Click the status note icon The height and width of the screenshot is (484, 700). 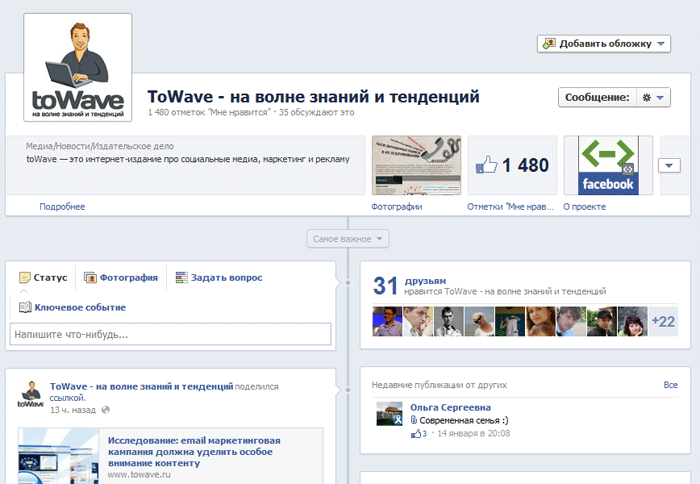tap(25, 278)
